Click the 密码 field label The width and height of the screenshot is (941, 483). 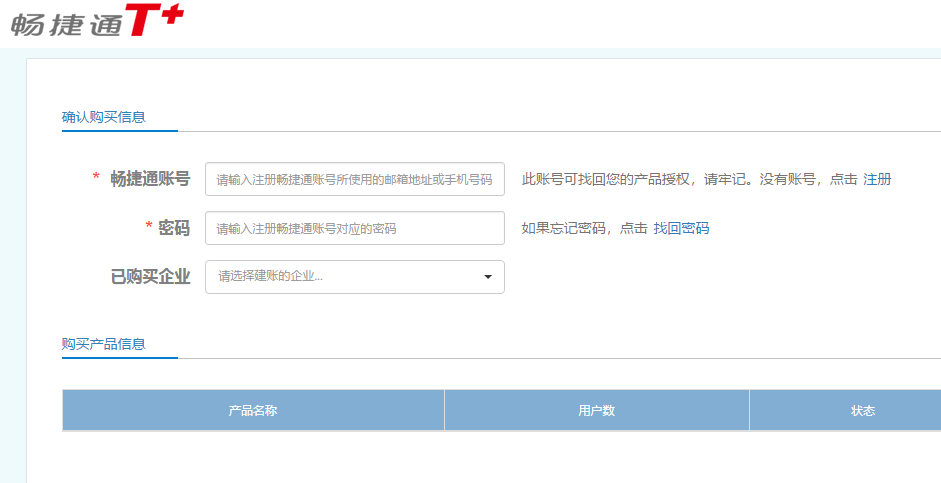174,228
